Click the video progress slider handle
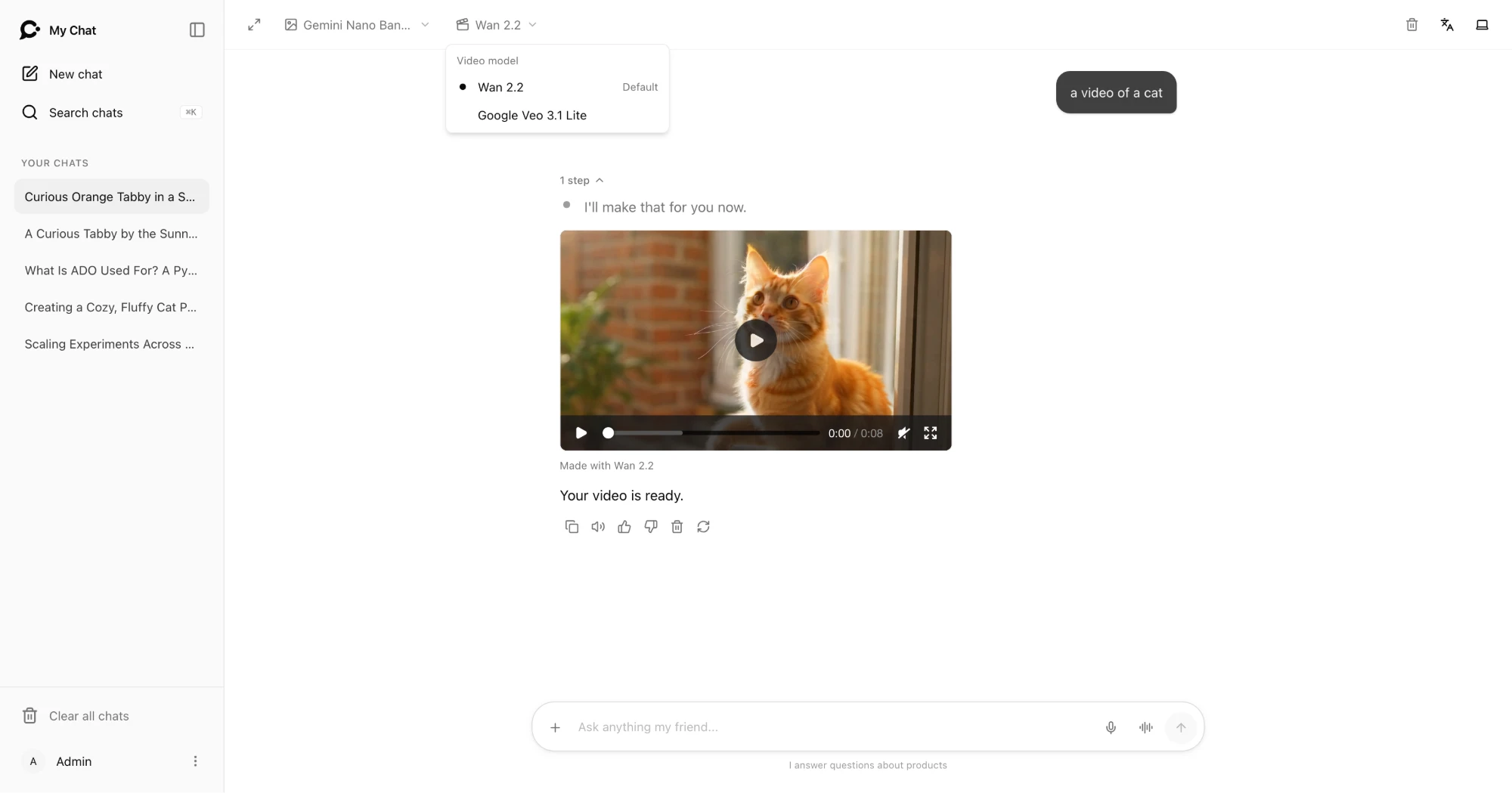 (x=608, y=433)
